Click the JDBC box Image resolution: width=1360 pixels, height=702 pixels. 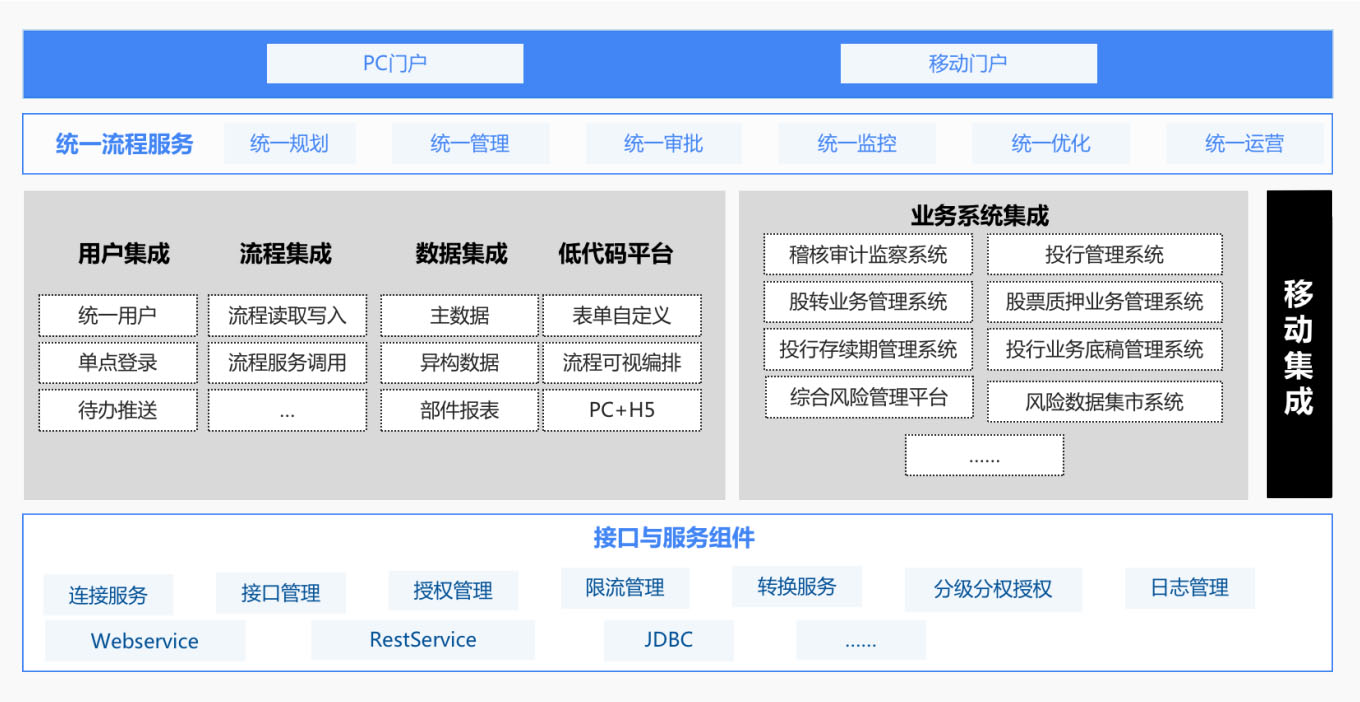668,640
